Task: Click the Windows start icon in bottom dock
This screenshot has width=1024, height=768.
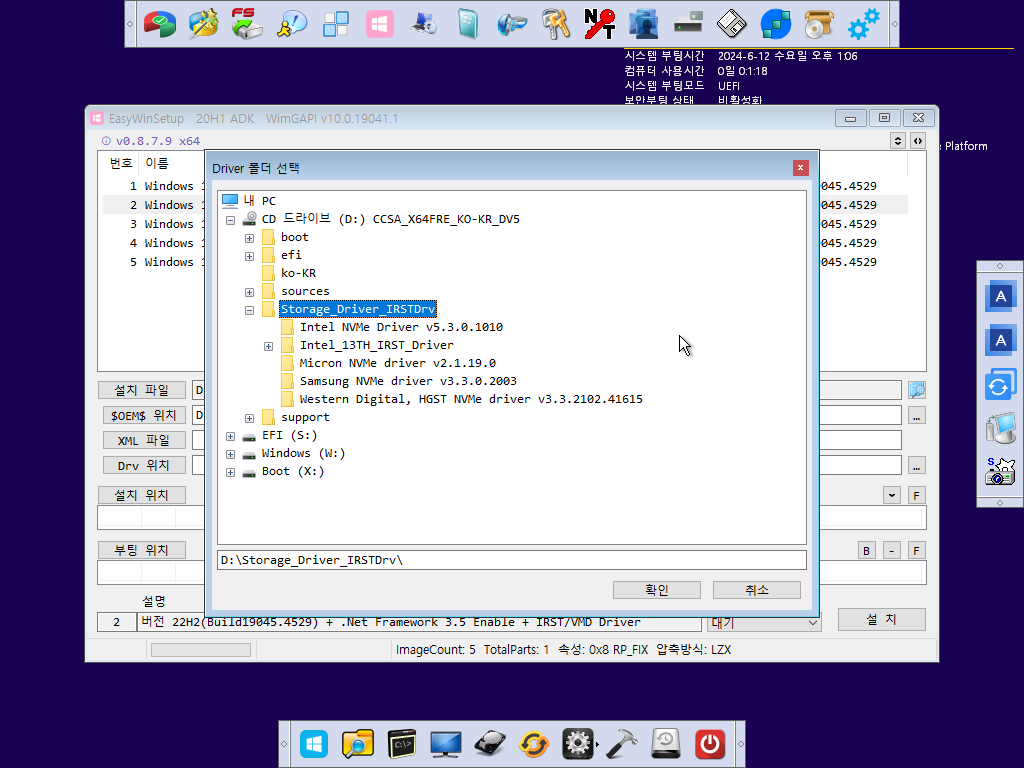Action: 314,744
